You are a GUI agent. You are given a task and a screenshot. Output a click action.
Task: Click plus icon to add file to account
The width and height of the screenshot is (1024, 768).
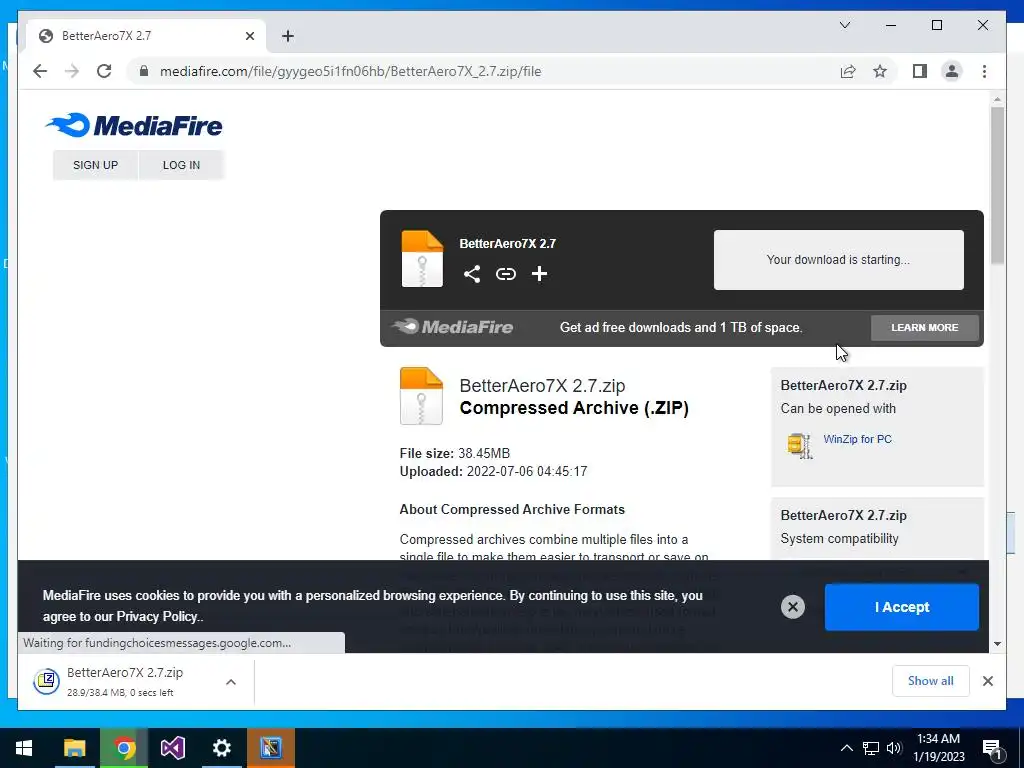pos(539,274)
